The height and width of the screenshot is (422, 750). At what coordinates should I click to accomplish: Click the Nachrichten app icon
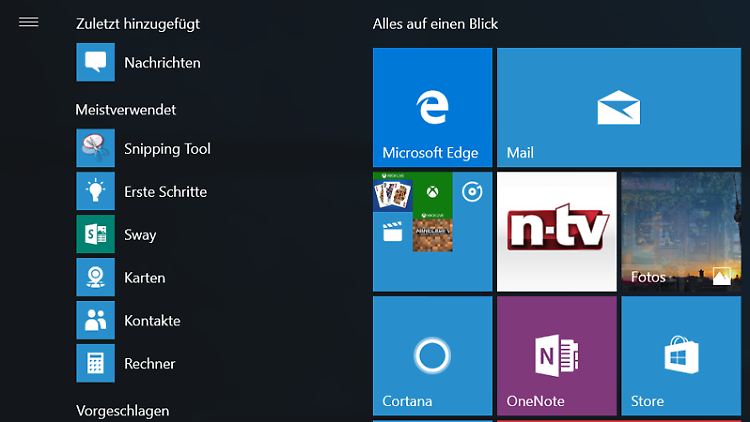pos(96,62)
